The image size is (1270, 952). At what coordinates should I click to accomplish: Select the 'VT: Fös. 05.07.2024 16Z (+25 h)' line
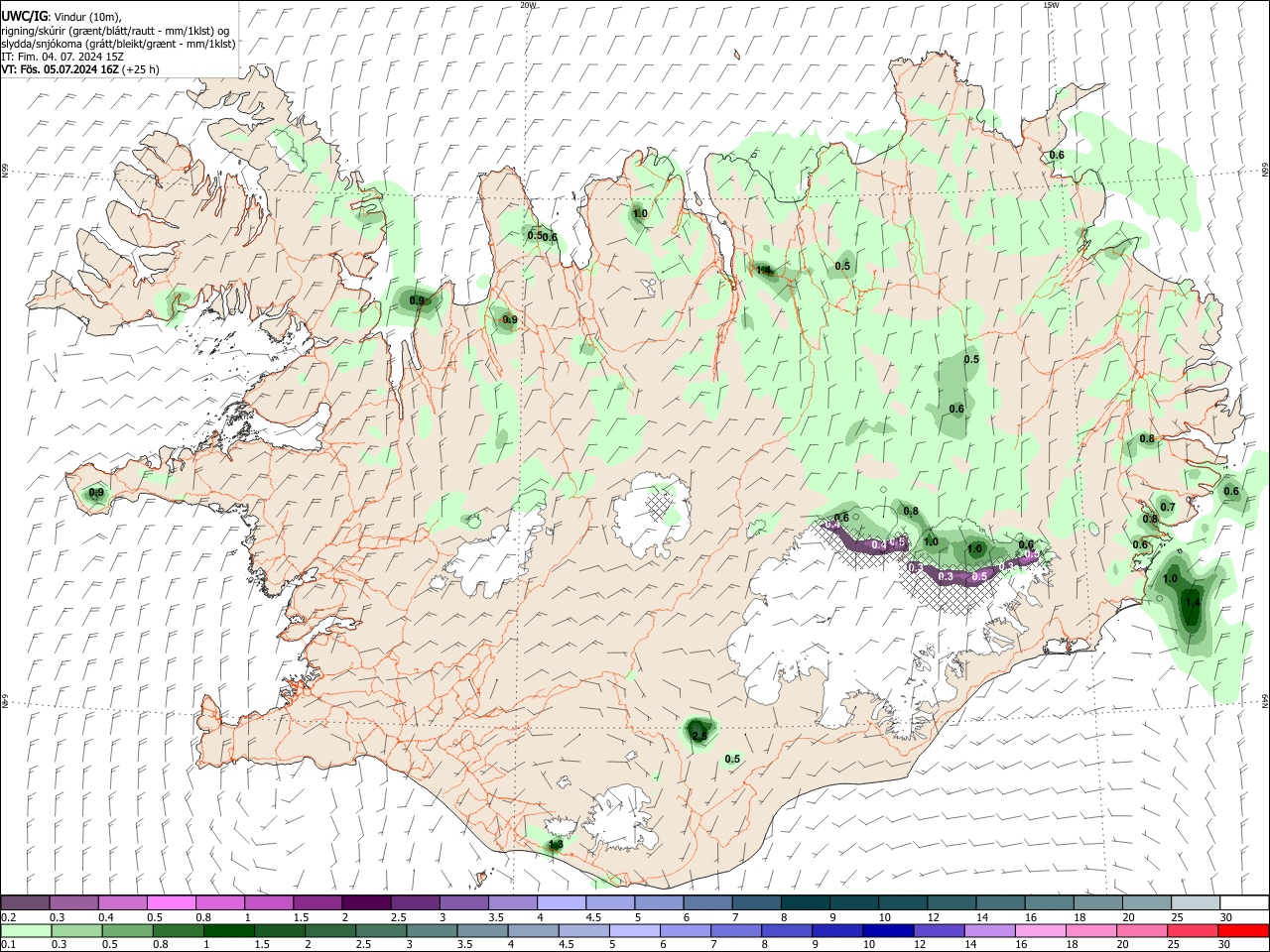click(79, 69)
